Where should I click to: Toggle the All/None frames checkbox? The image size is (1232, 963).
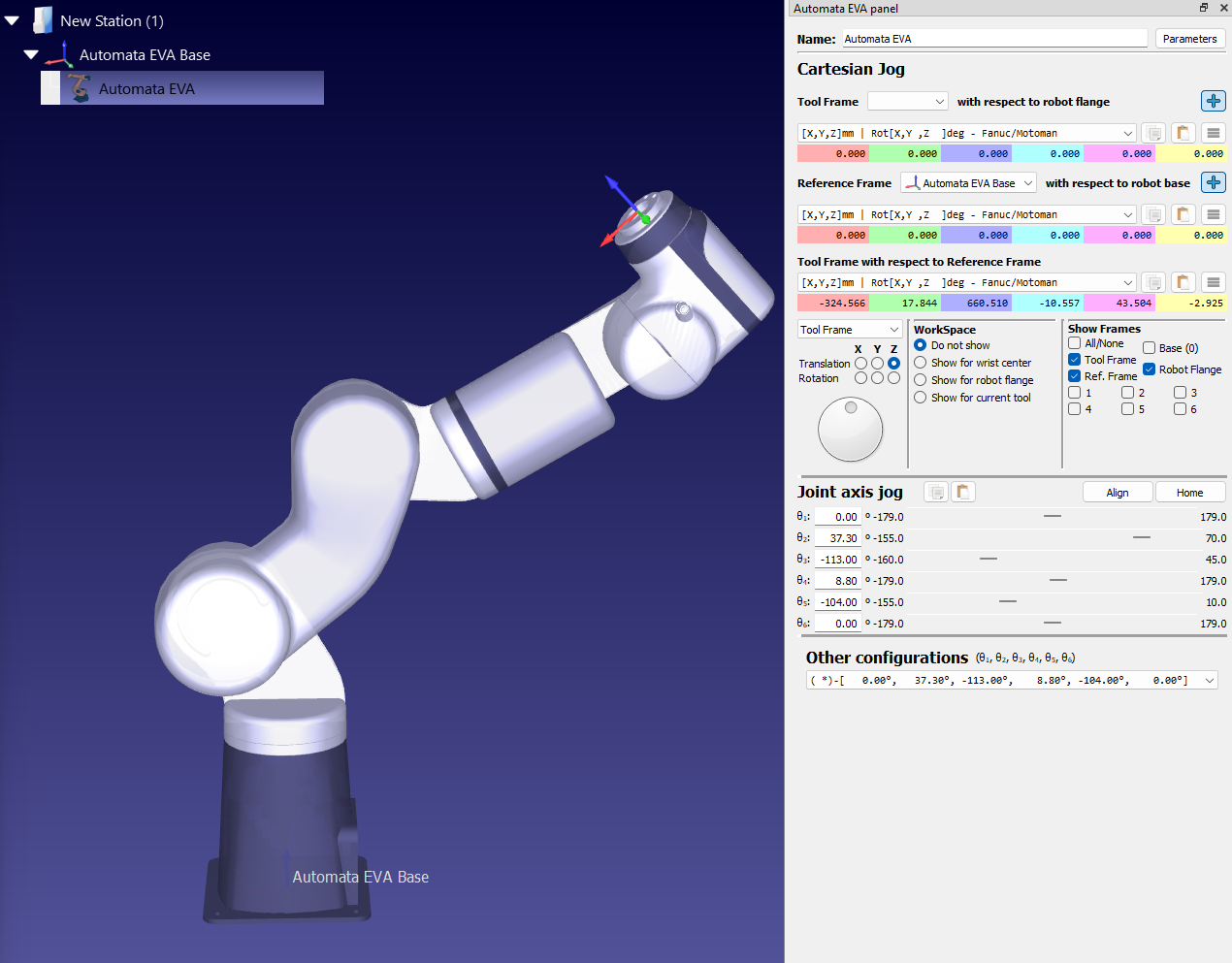(x=1075, y=343)
